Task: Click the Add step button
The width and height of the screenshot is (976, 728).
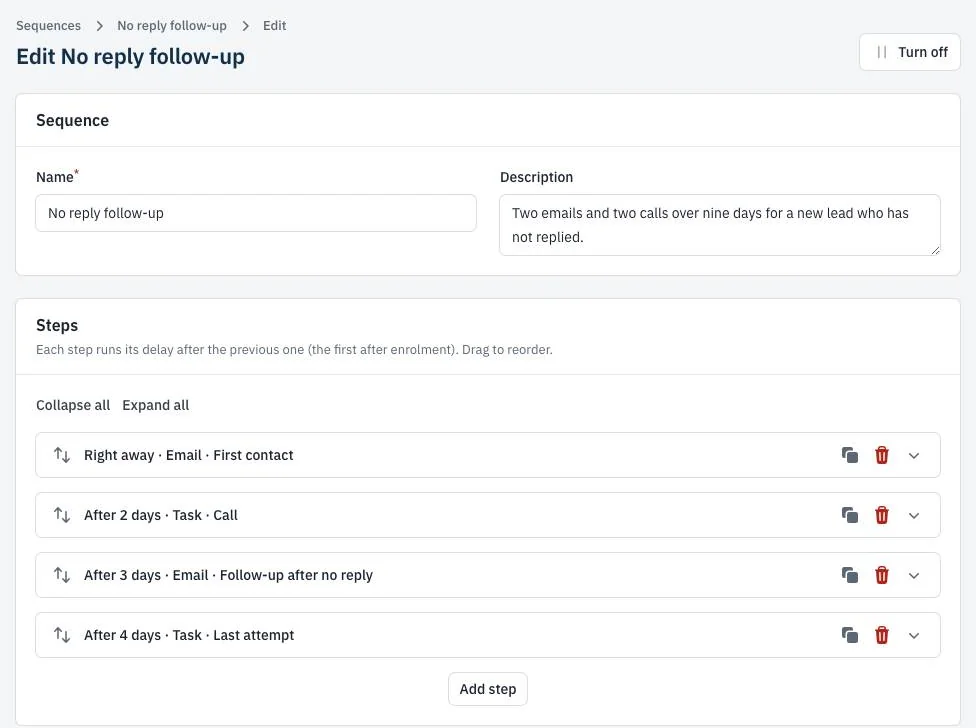Action: (x=488, y=689)
